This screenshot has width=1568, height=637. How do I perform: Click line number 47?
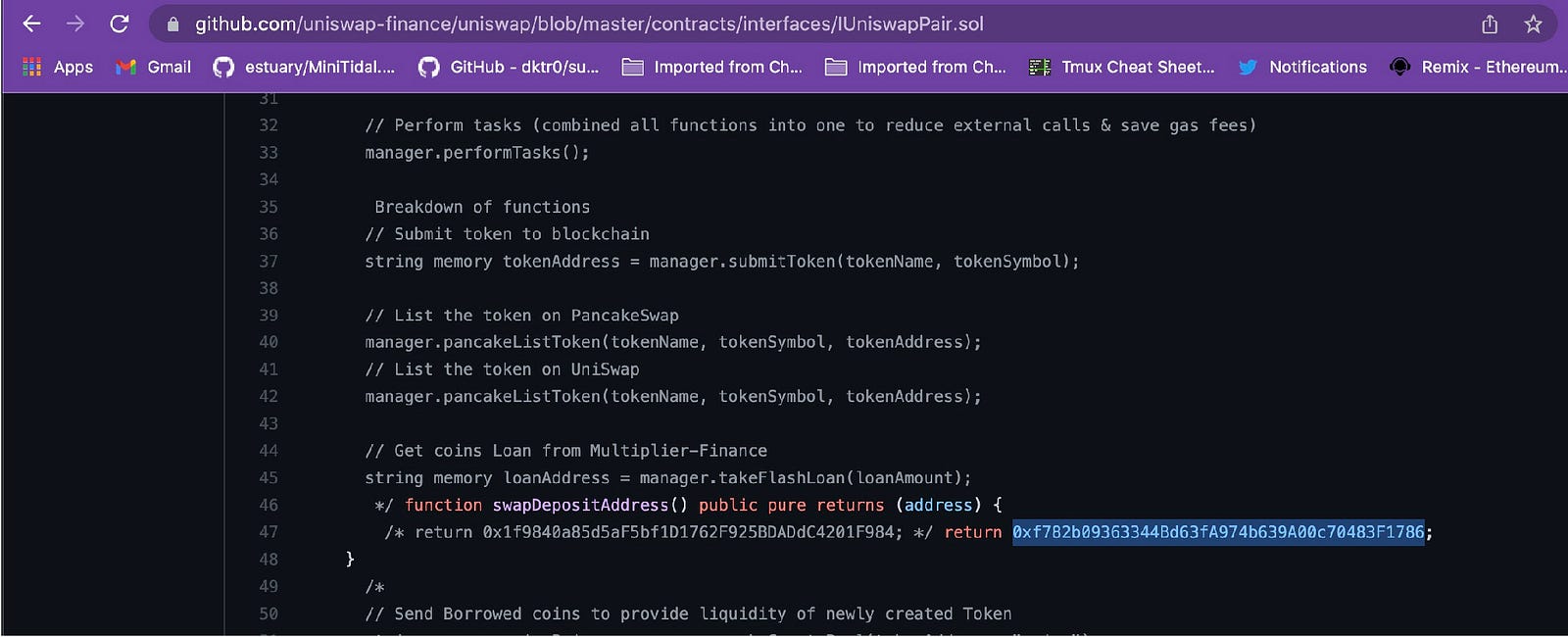coord(269,532)
